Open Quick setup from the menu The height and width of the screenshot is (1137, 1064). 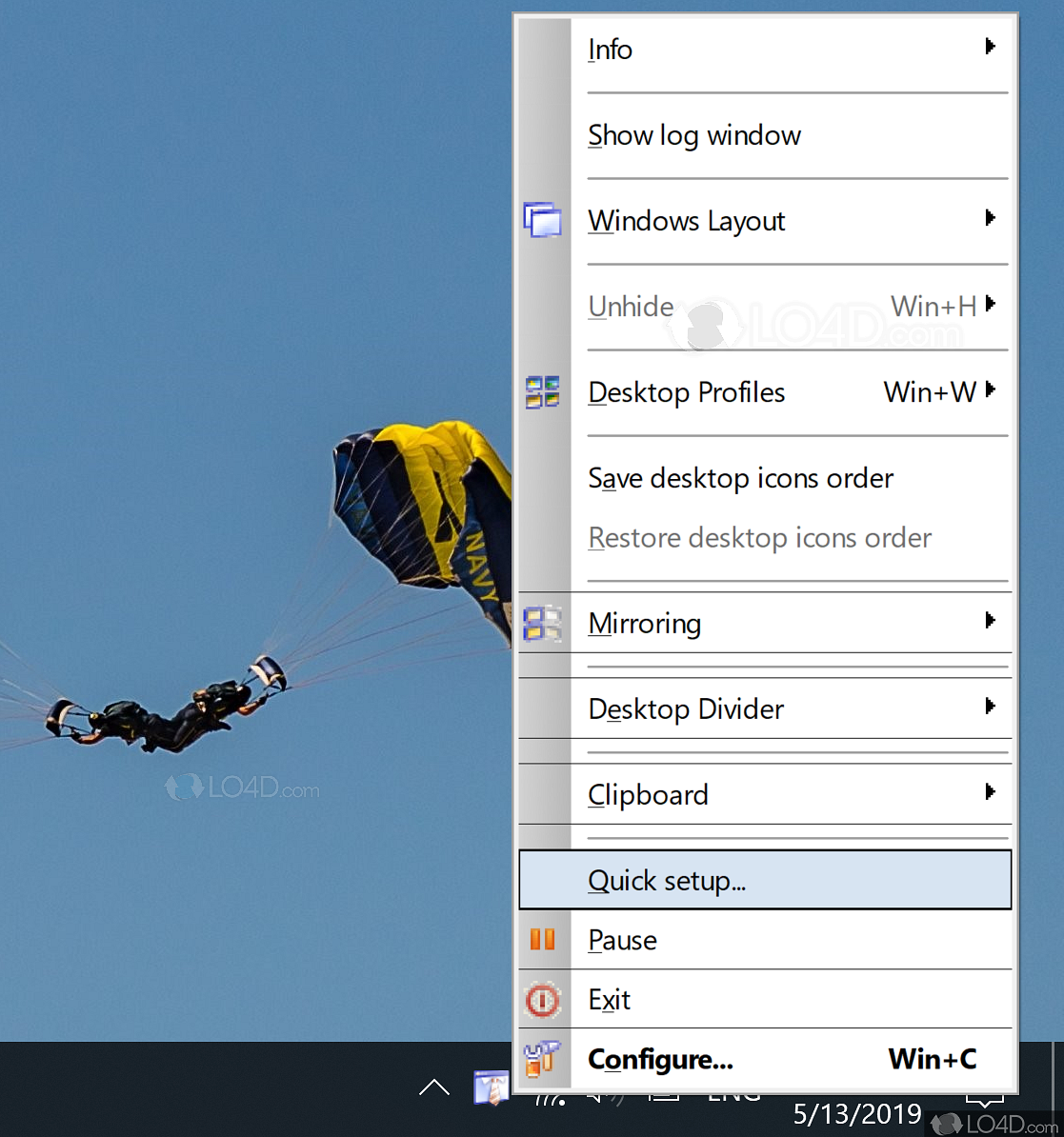(667, 880)
